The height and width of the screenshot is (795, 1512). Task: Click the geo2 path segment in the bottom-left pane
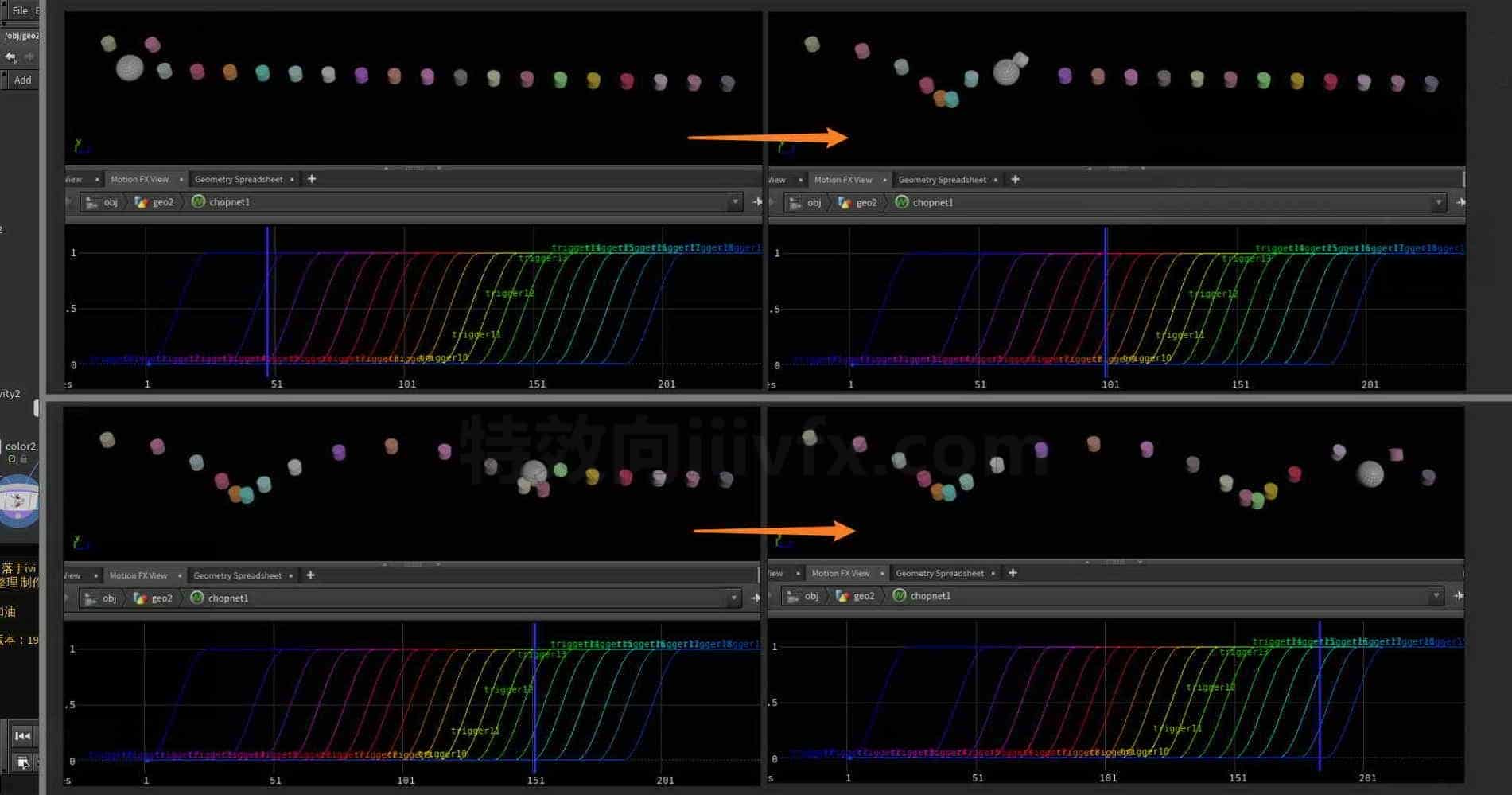coord(153,598)
